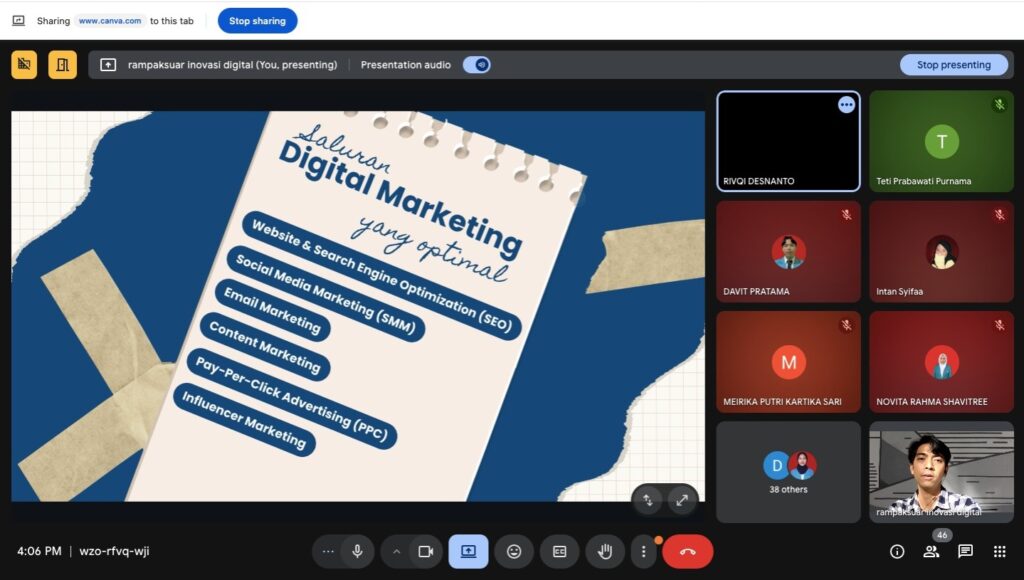The image size is (1024, 580).
Task: Click the Stop sharing button
Action: point(257,20)
